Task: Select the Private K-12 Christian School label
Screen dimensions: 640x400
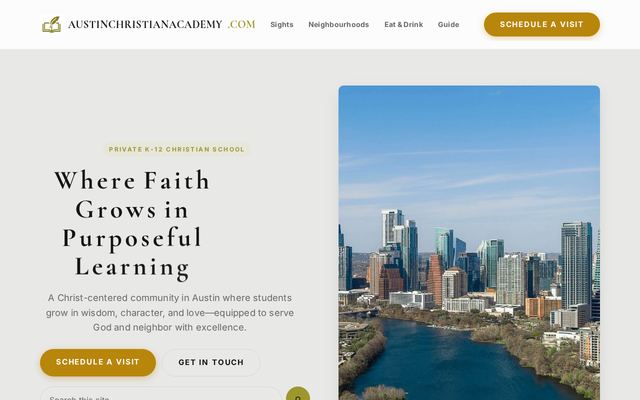Action: (x=176, y=149)
